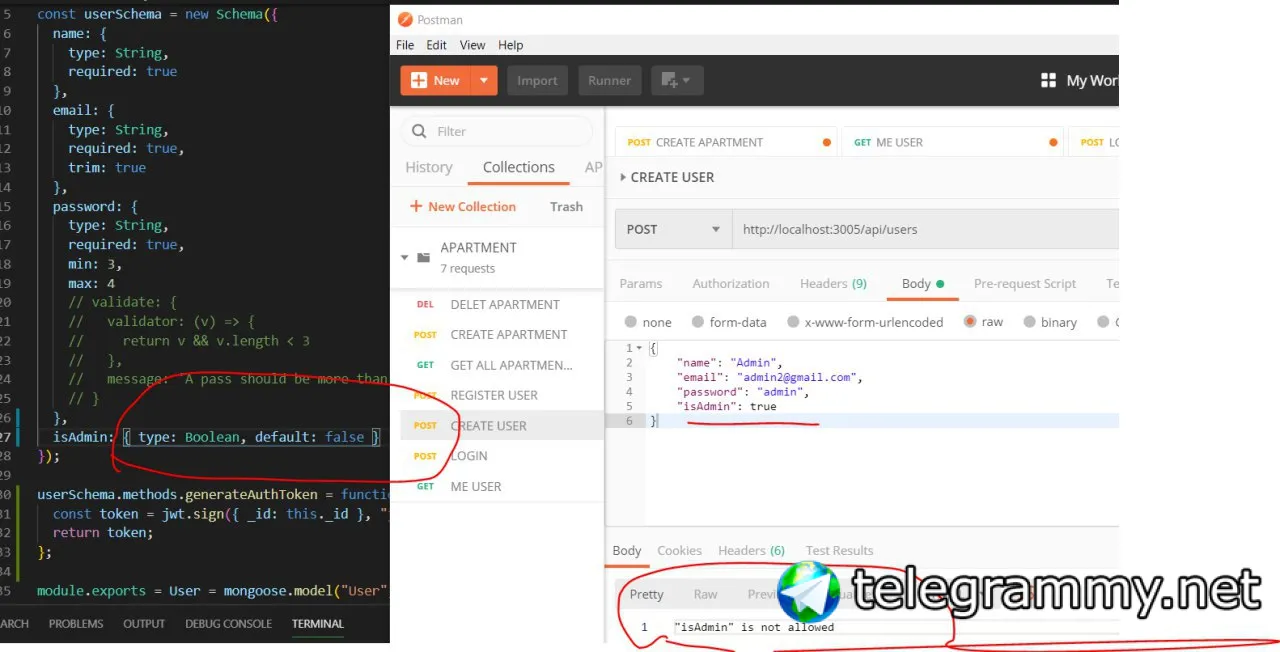This screenshot has height=652, width=1280.
Task: Open the PROBLEMS panel tab in VS Code
Action: 76,624
